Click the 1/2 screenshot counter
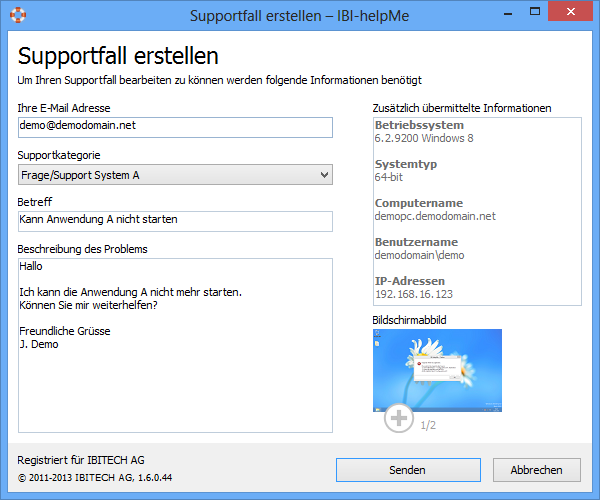 point(428,425)
